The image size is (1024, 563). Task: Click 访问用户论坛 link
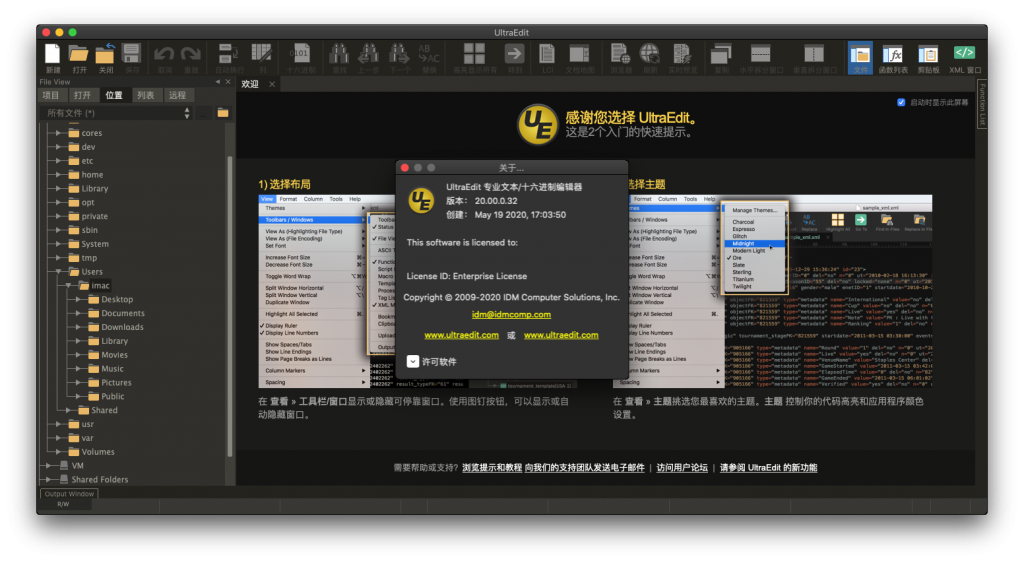(x=682, y=468)
